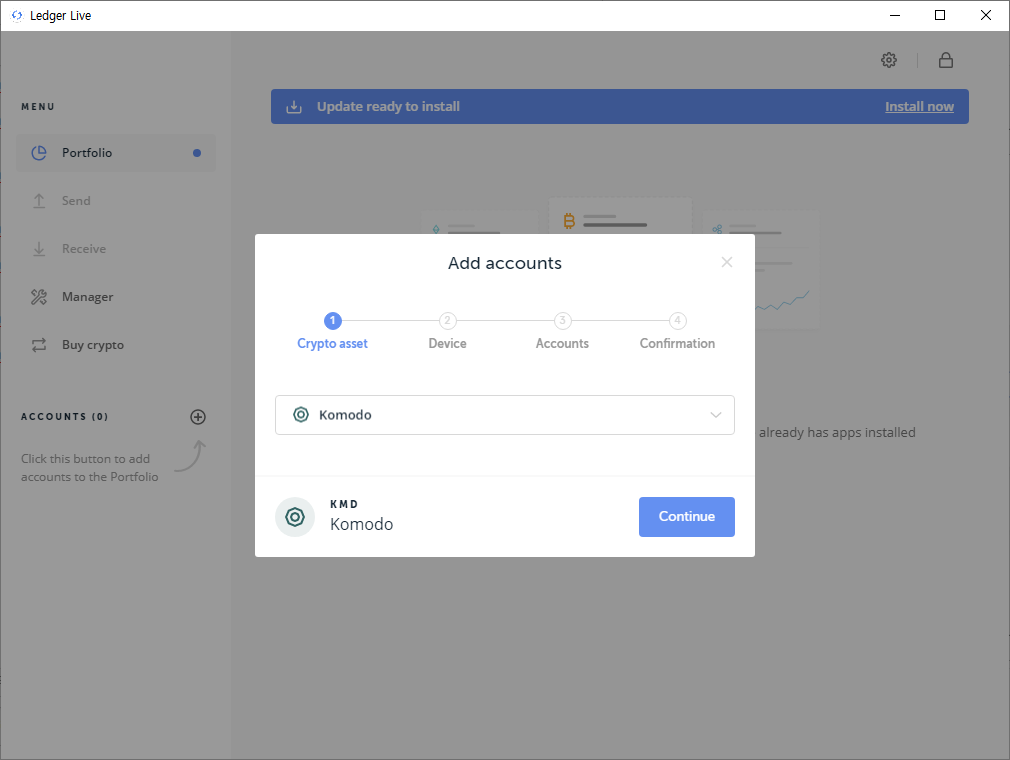Viewport: 1010px width, 760px height.
Task: Open the Komodo crypto asset dropdown
Action: click(505, 415)
